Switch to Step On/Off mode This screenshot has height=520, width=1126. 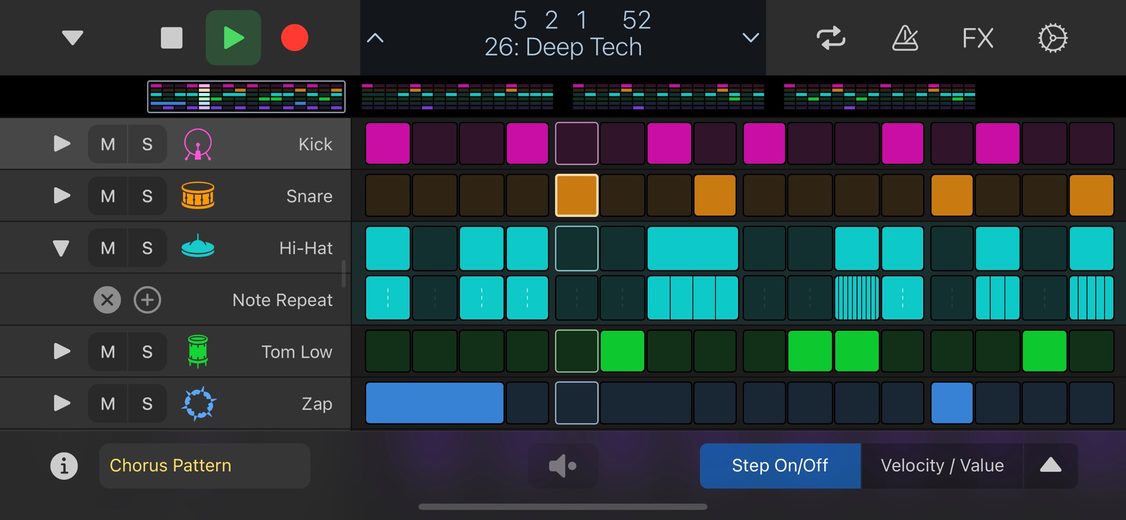click(780, 465)
